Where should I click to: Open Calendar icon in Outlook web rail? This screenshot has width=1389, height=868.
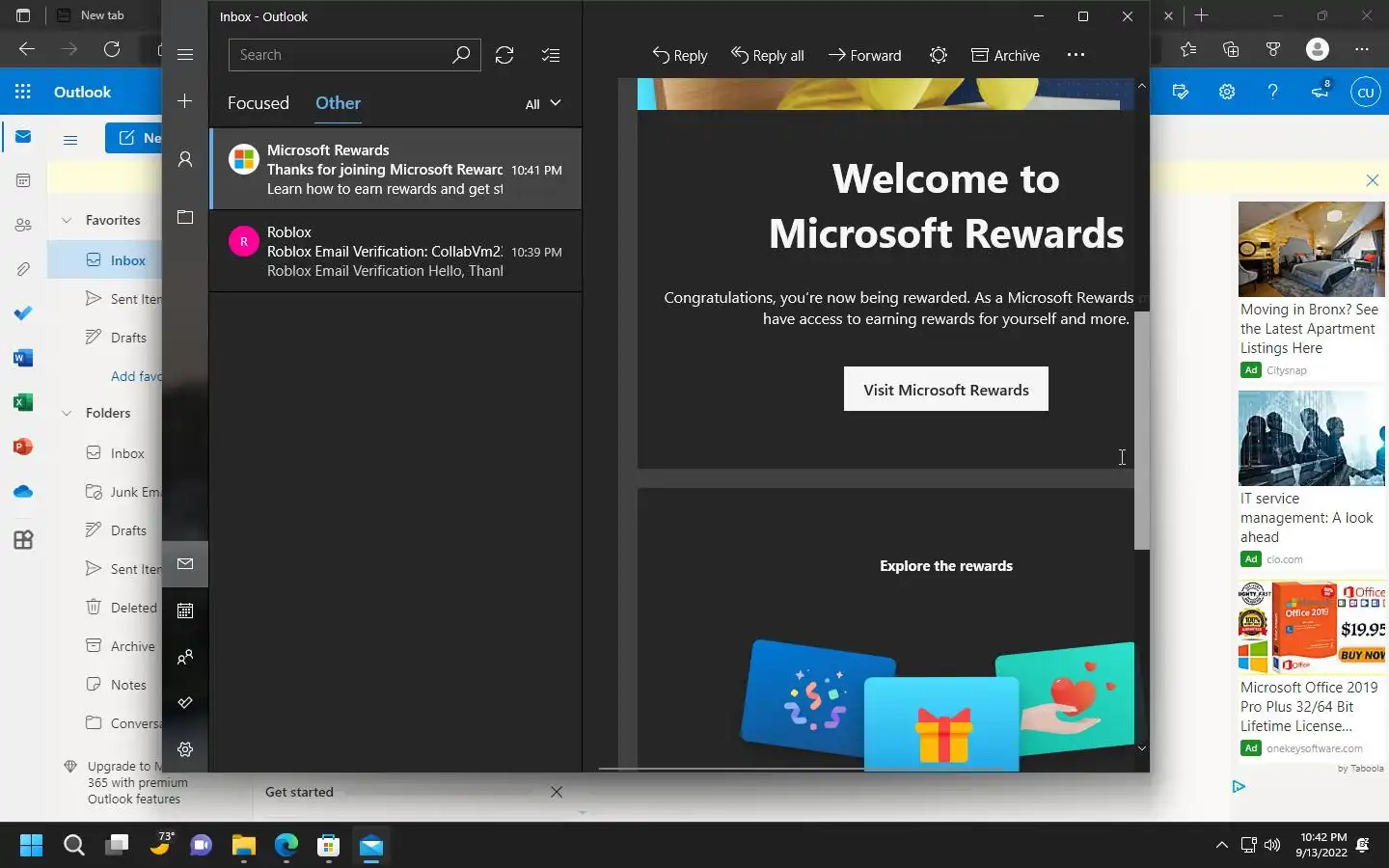pyautogui.click(x=23, y=180)
